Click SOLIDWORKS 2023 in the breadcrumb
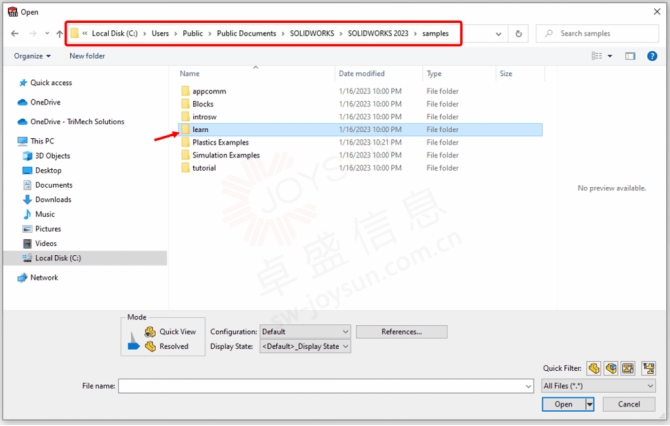The width and height of the screenshot is (670, 426). pyautogui.click(x=378, y=33)
